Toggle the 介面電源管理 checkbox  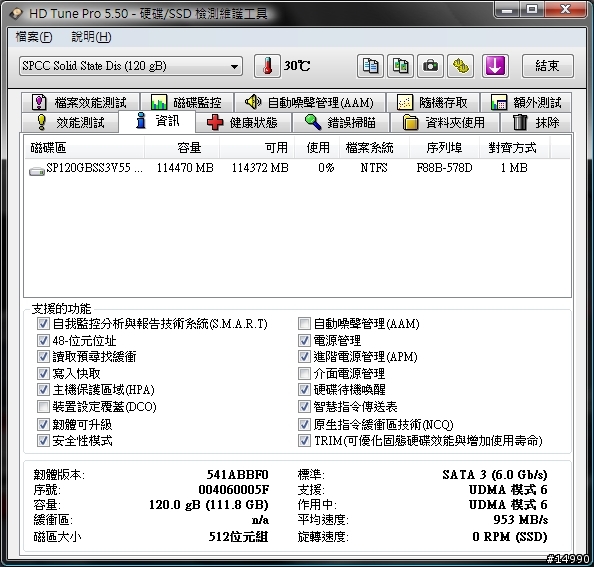click(304, 373)
